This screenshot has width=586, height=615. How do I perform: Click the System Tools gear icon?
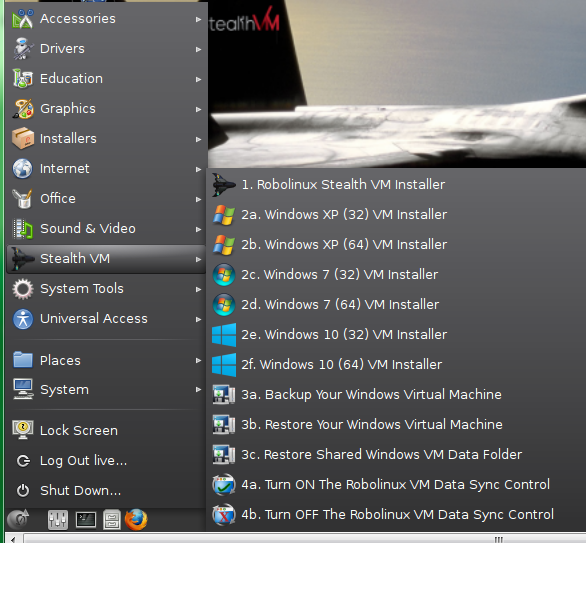pyautogui.click(x=22, y=289)
